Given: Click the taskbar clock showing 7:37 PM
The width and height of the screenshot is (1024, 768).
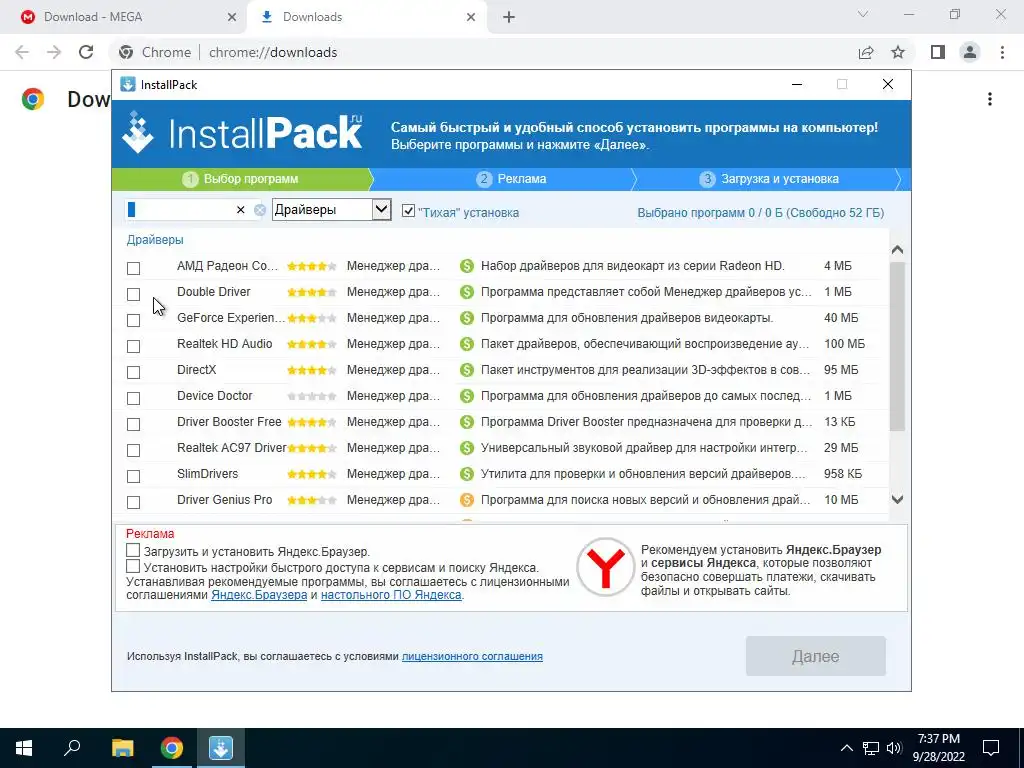Looking at the screenshot, I should [938, 748].
